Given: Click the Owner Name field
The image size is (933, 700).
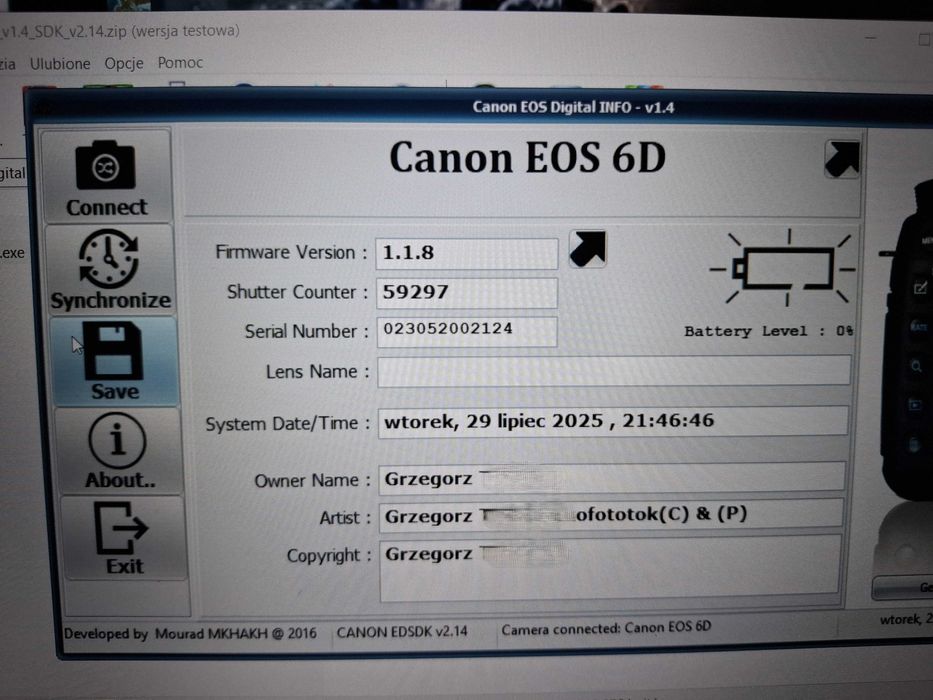Looking at the screenshot, I should click(x=612, y=479).
